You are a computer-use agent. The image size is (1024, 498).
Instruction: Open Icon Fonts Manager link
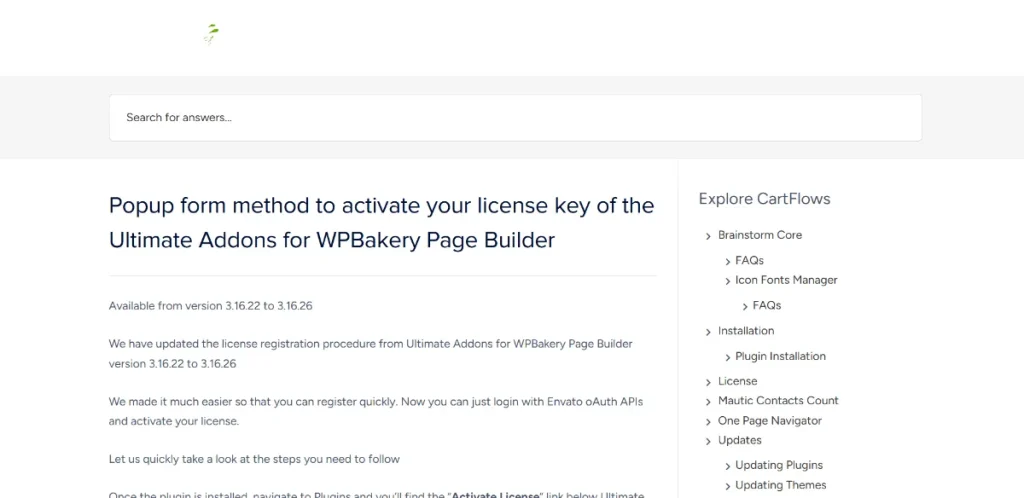[786, 280]
